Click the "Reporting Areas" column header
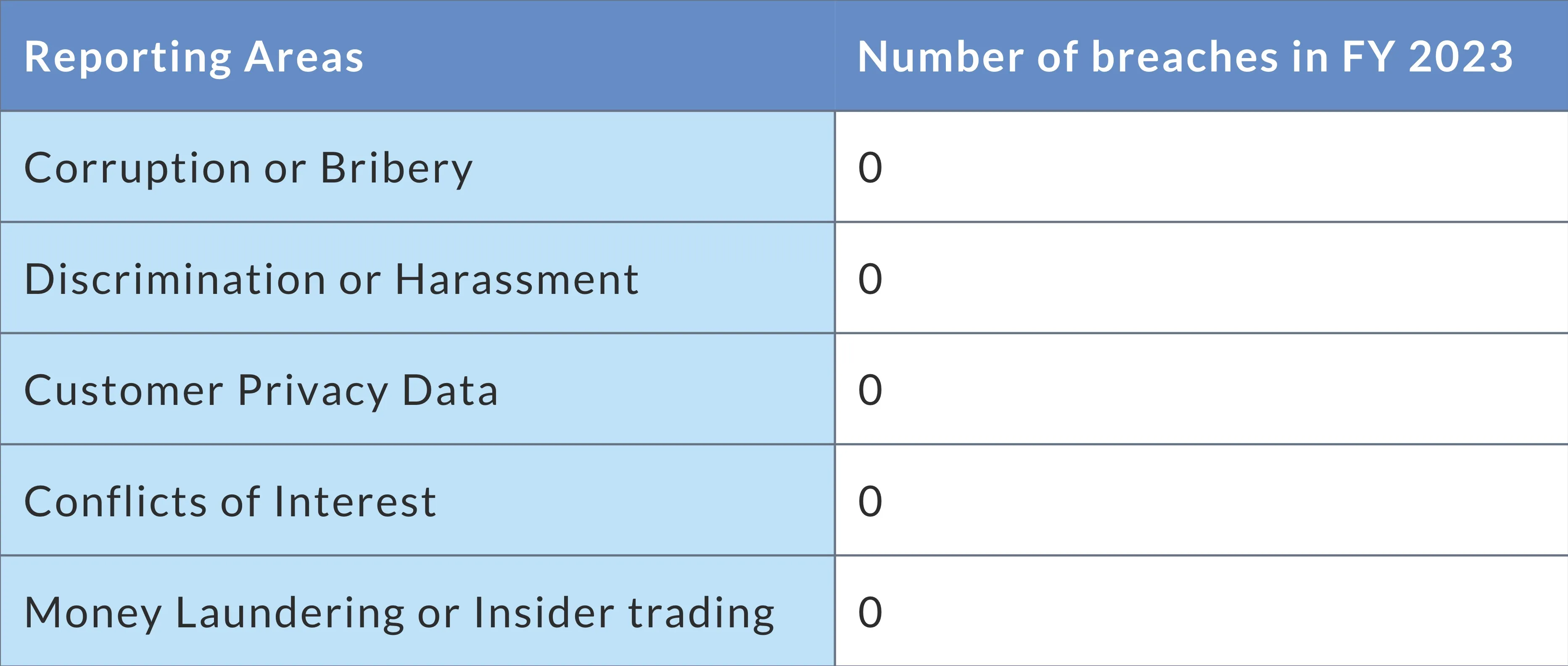Image resolution: width=1568 pixels, height=666 pixels. (193, 57)
